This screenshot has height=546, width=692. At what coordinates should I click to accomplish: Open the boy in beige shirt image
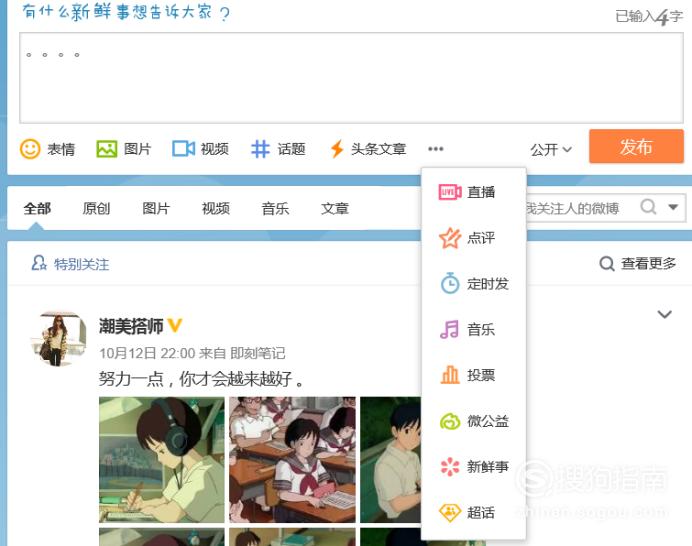391,459
